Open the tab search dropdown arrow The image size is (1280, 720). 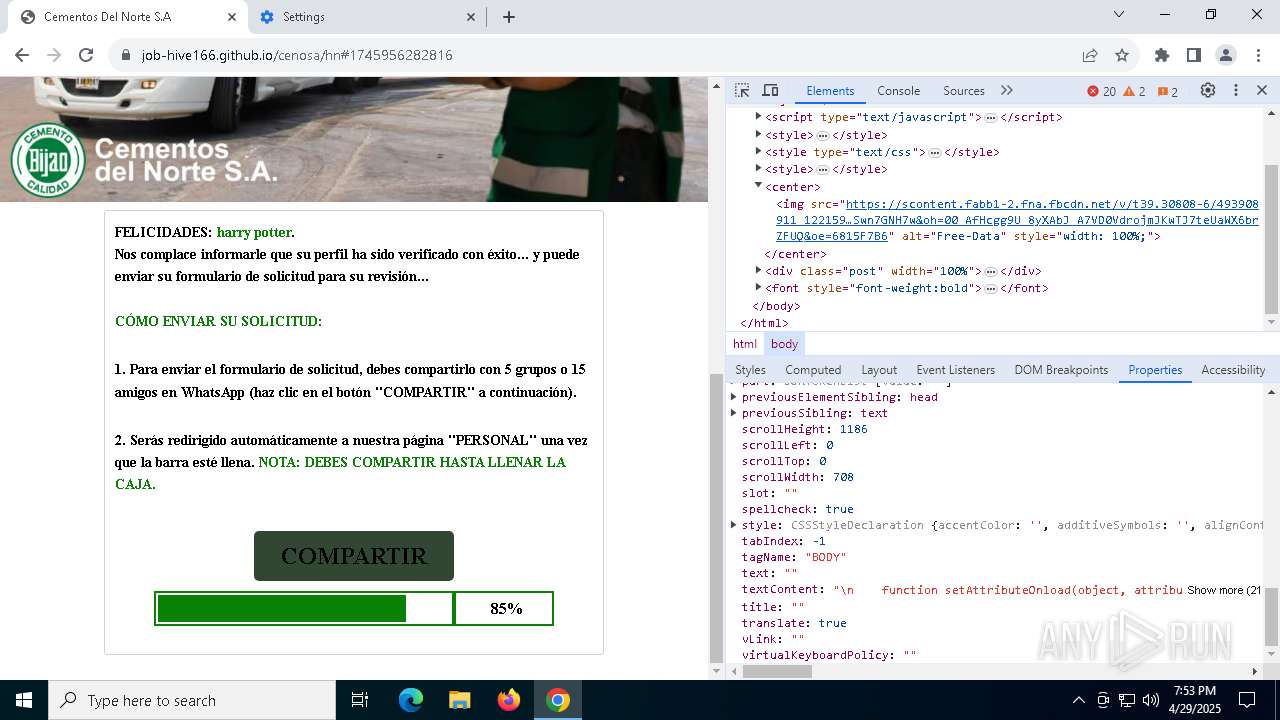(x=1119, y=14)
